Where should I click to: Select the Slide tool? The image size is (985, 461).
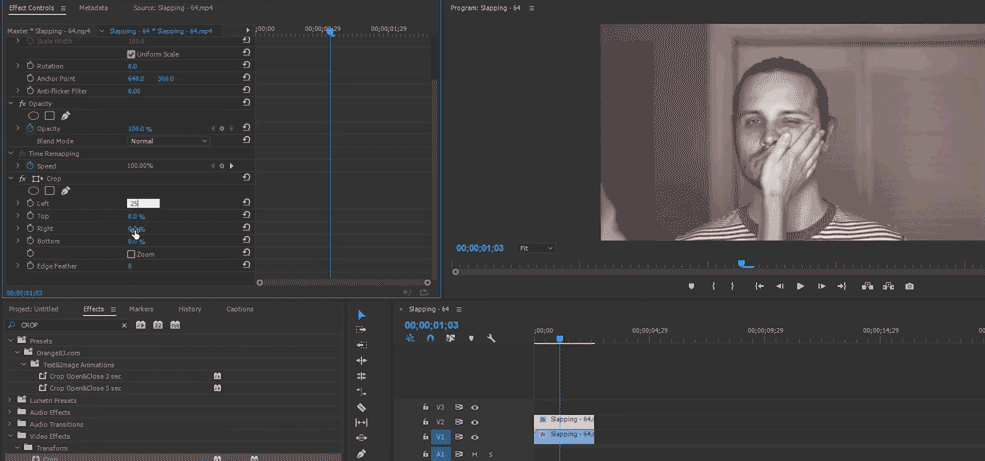click(x=361, y=438)
